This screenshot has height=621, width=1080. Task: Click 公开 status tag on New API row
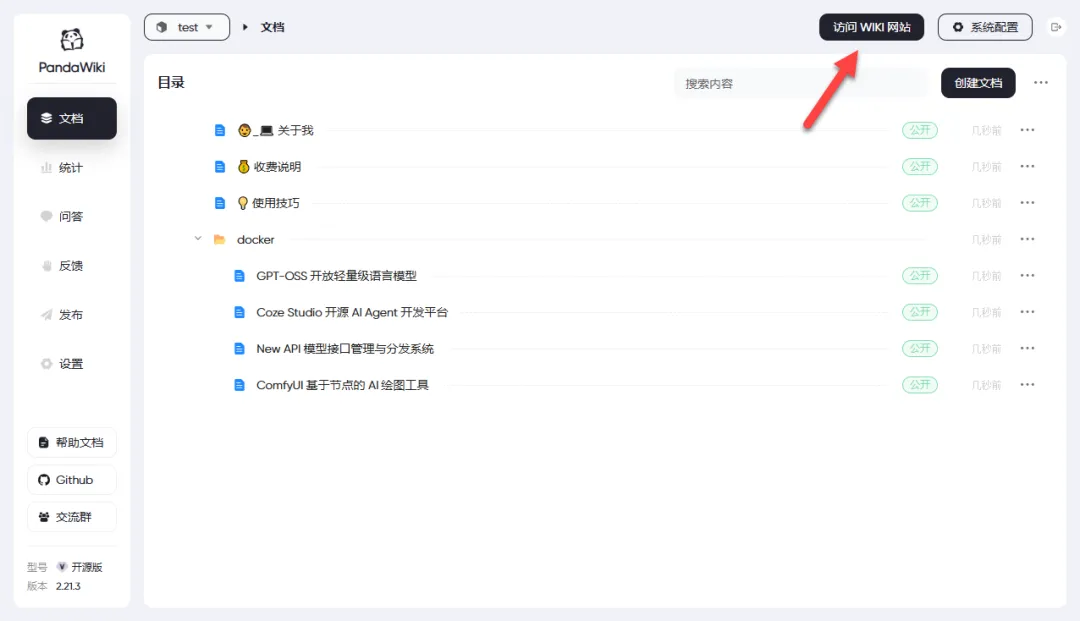click(920, 349)
